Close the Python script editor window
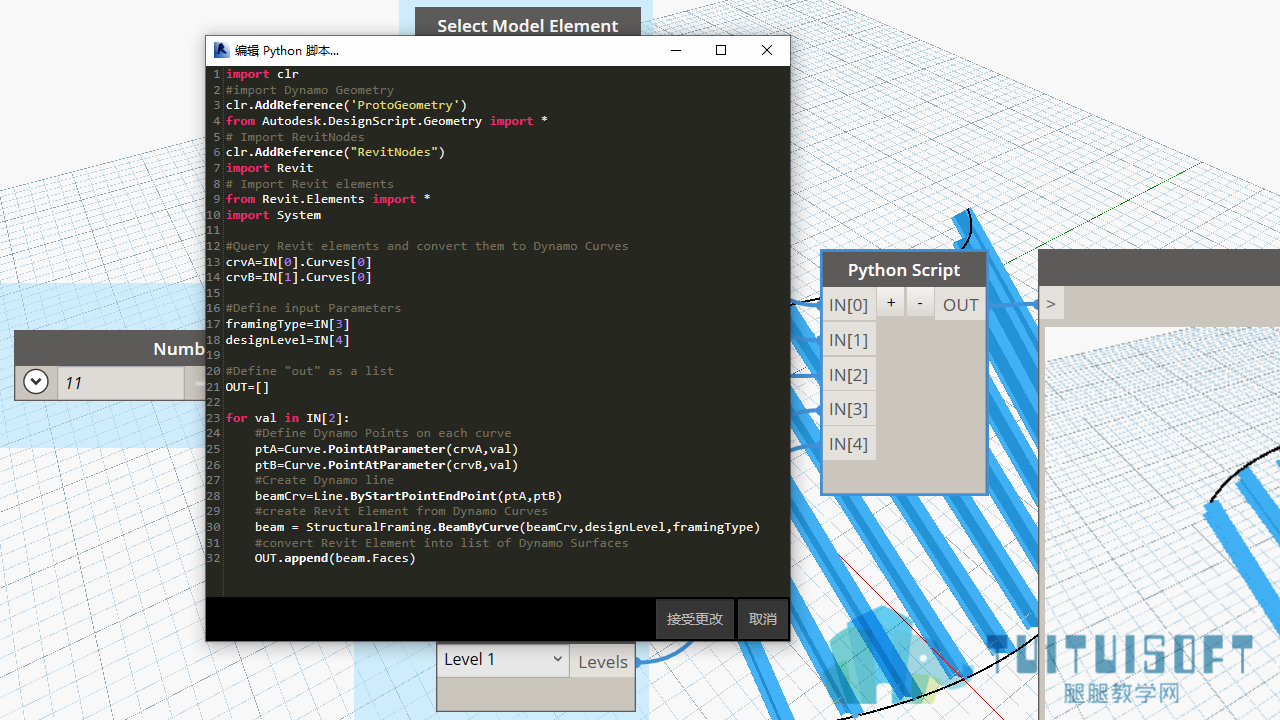1280x720 pixels. click(x=767, y=50)
